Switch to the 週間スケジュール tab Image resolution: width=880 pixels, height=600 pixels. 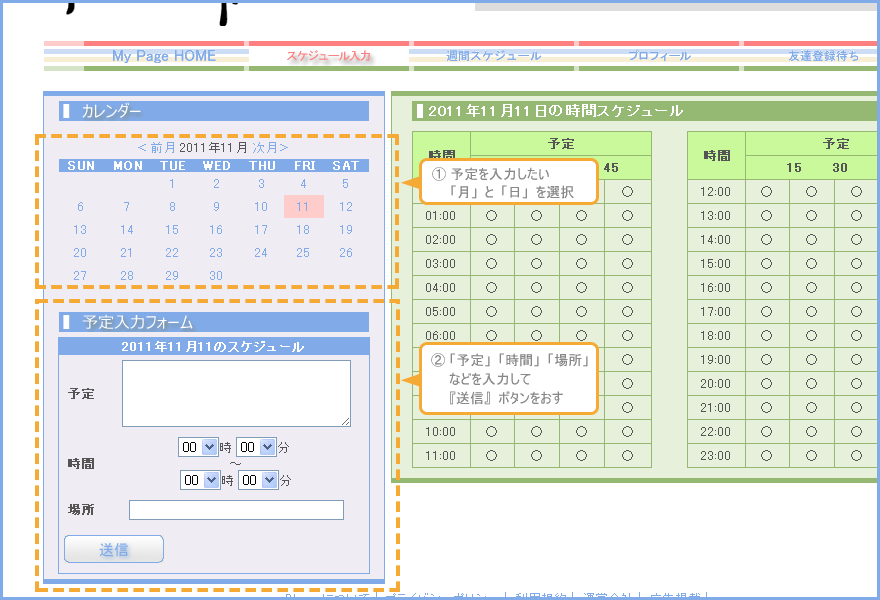493,56
